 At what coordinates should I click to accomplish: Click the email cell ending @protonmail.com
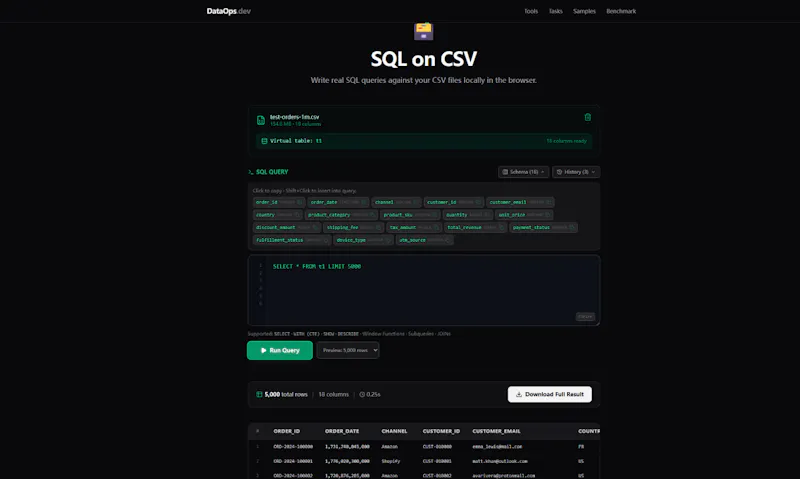click(x=504, y=475)
